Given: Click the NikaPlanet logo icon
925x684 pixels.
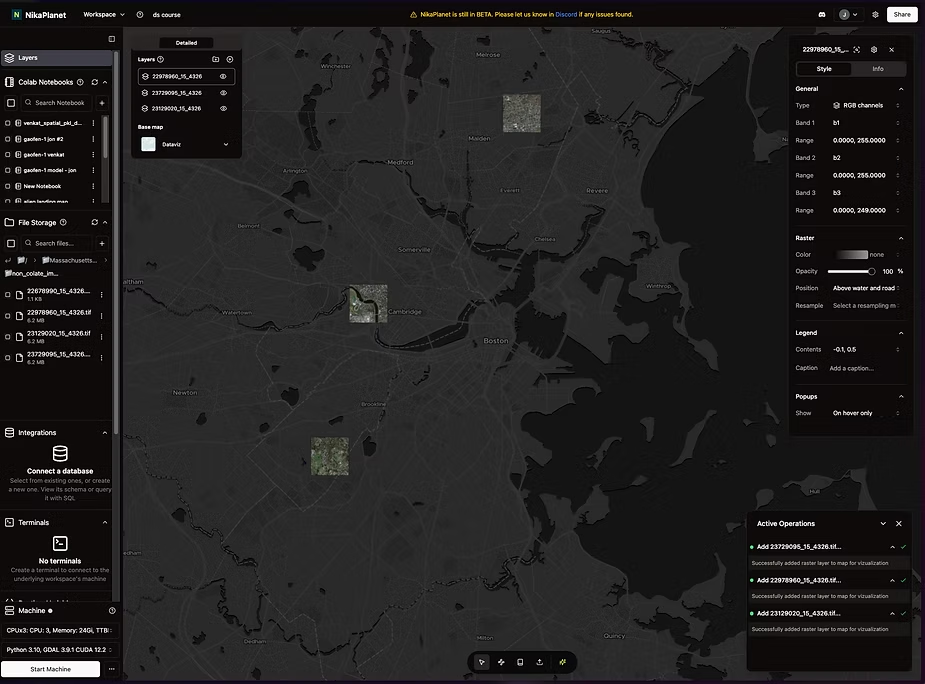Looking at the screenshot, I should pos(17,15).
